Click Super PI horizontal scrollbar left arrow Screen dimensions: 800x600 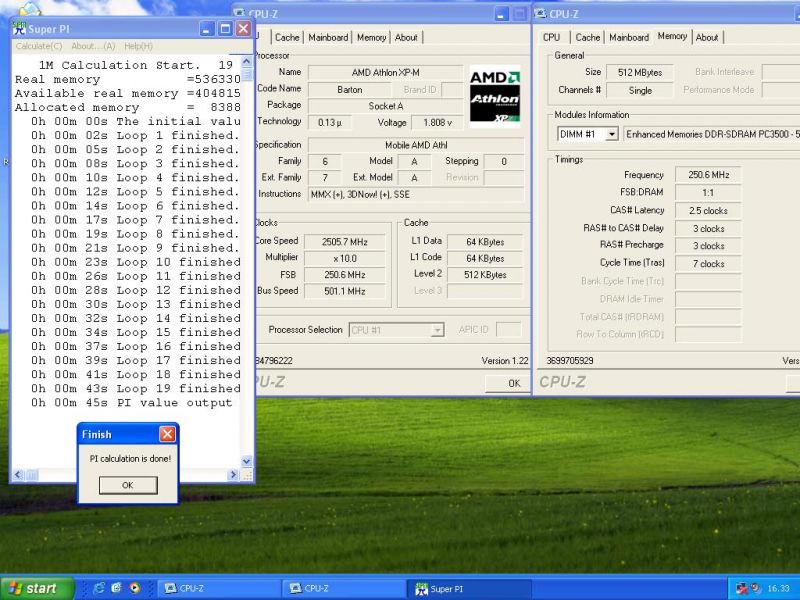18,475
